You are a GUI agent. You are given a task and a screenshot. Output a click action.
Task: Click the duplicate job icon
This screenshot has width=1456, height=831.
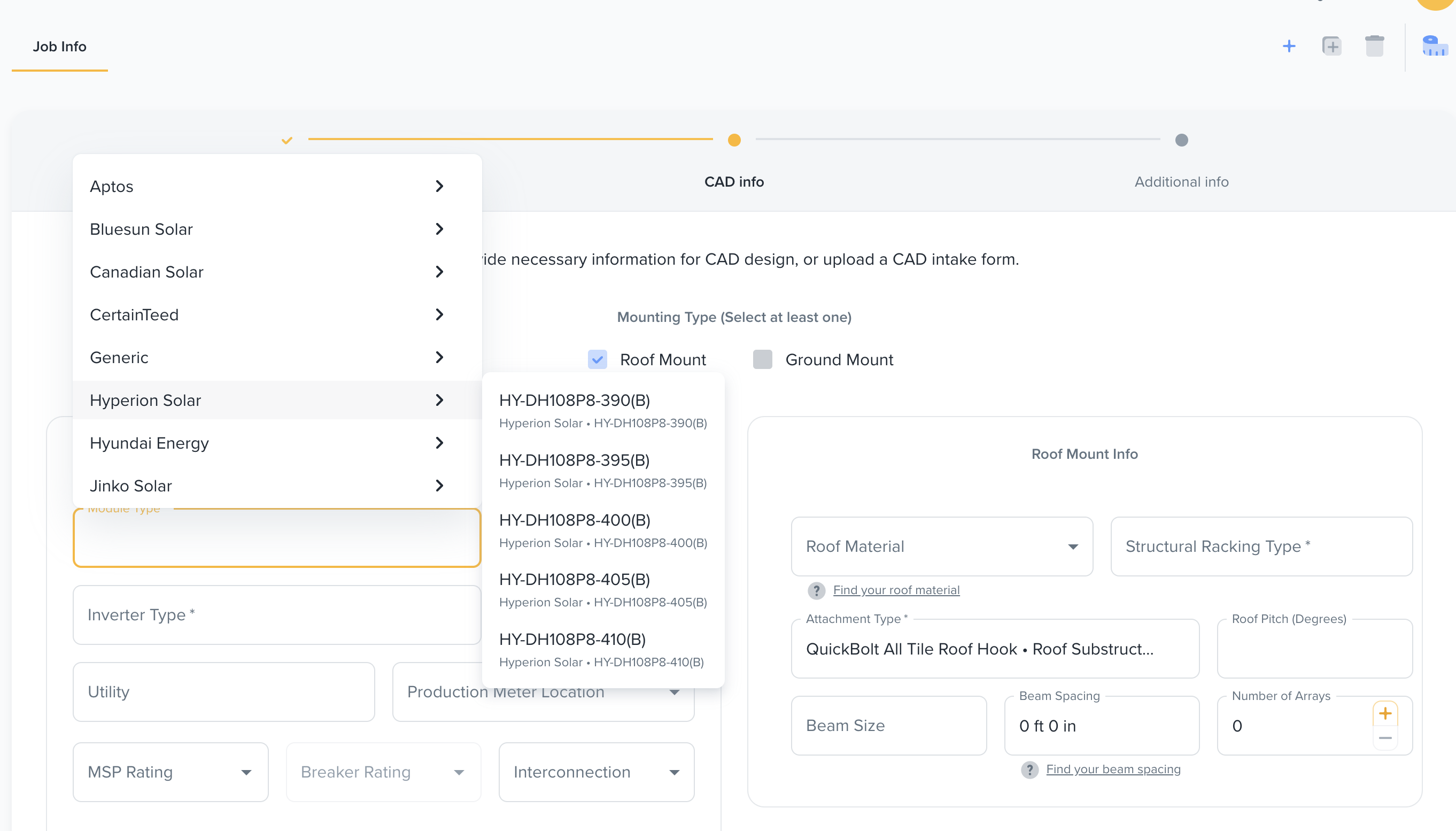(x=1331, y=46)
